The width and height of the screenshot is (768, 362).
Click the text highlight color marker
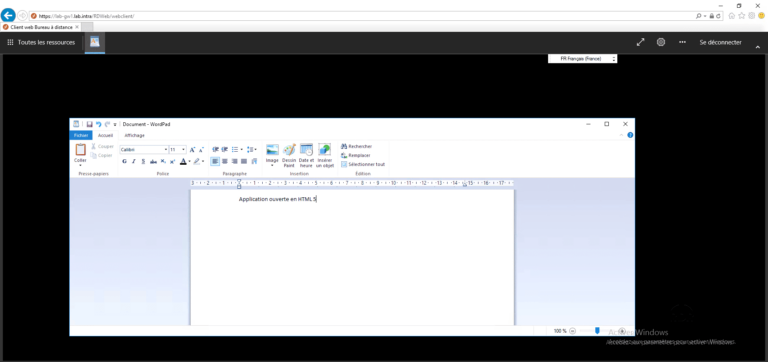[x=196, y=161]
